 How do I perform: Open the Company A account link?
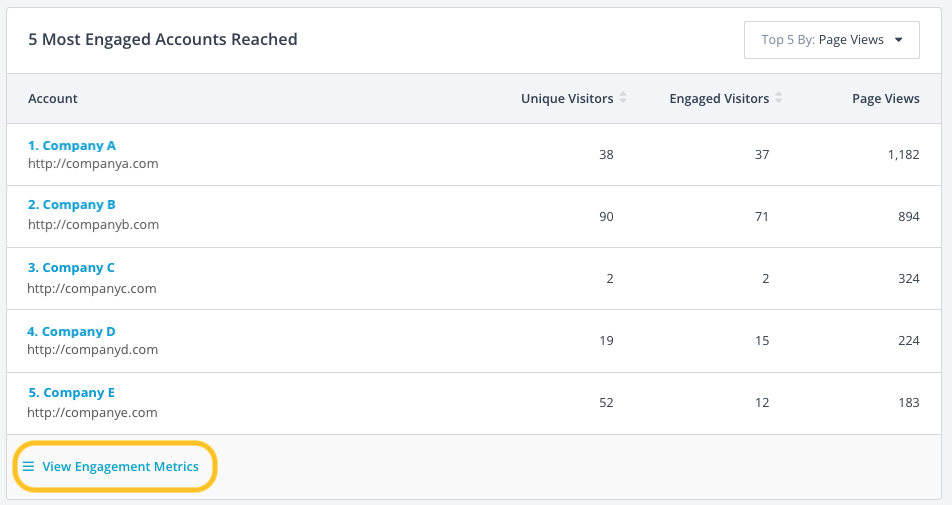(x=72, y=145)
